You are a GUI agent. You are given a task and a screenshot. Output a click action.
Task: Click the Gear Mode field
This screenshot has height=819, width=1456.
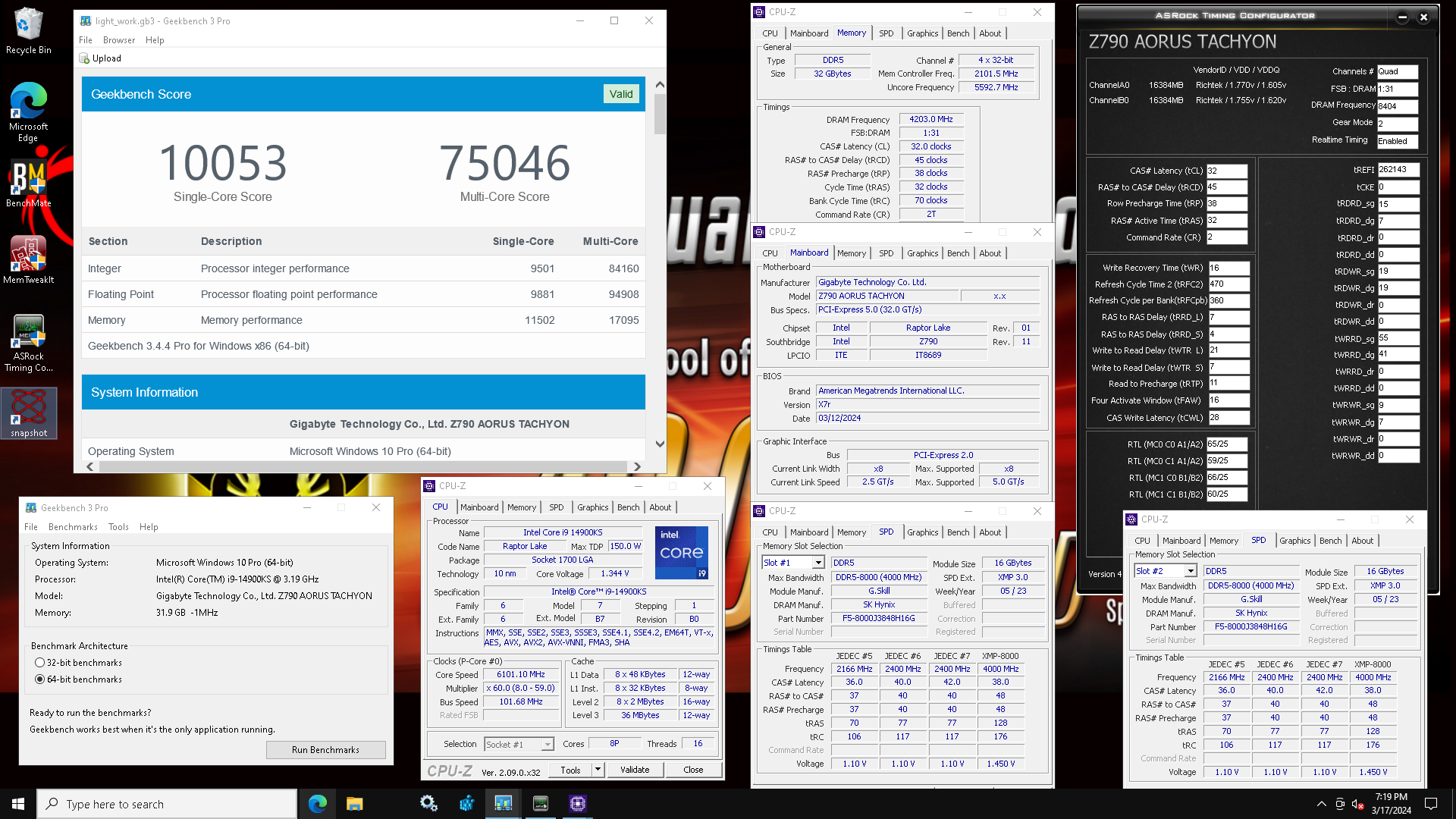1398,123
